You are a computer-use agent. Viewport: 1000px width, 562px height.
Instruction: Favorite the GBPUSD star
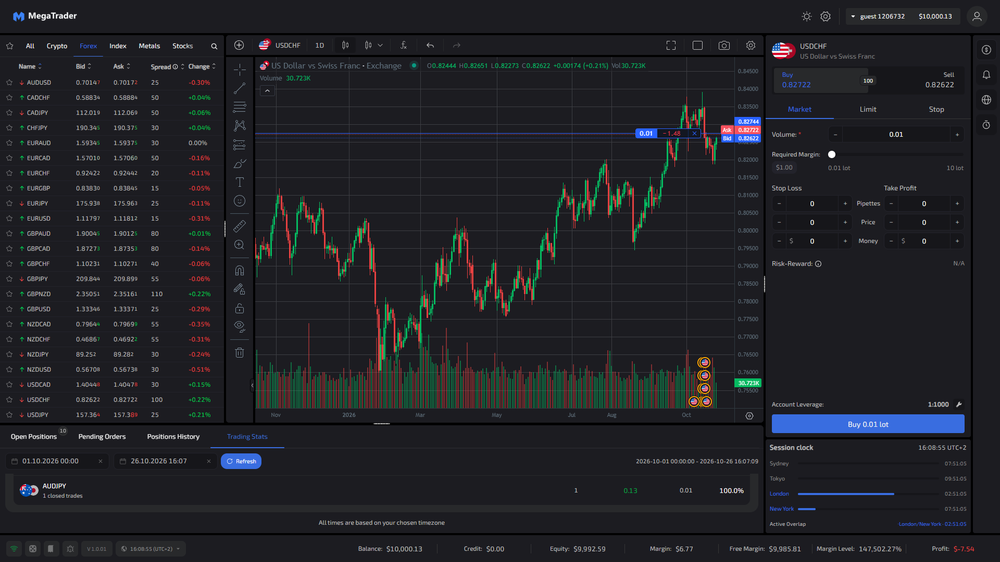click(x=9, y=309)
